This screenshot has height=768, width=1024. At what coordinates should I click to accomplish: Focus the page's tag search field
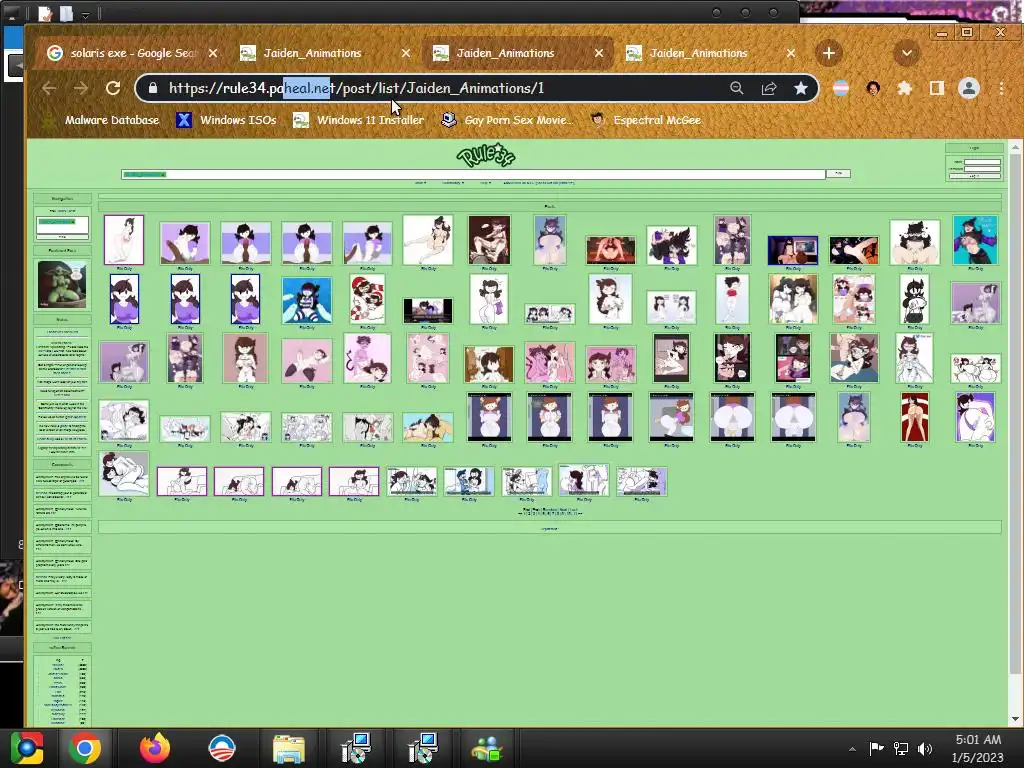473,174
